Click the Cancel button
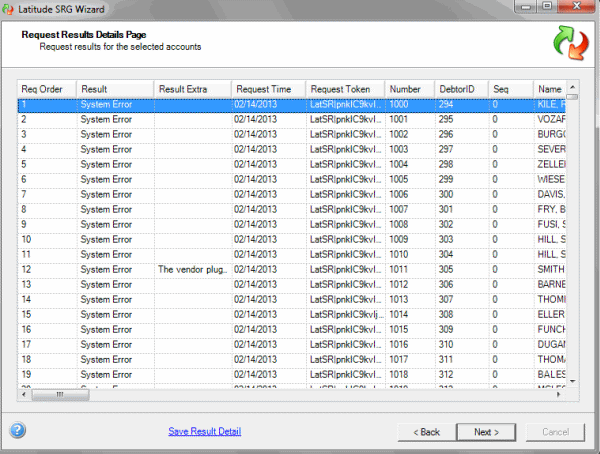This screenshot has height=454, width=600. [x=555, y=432]
